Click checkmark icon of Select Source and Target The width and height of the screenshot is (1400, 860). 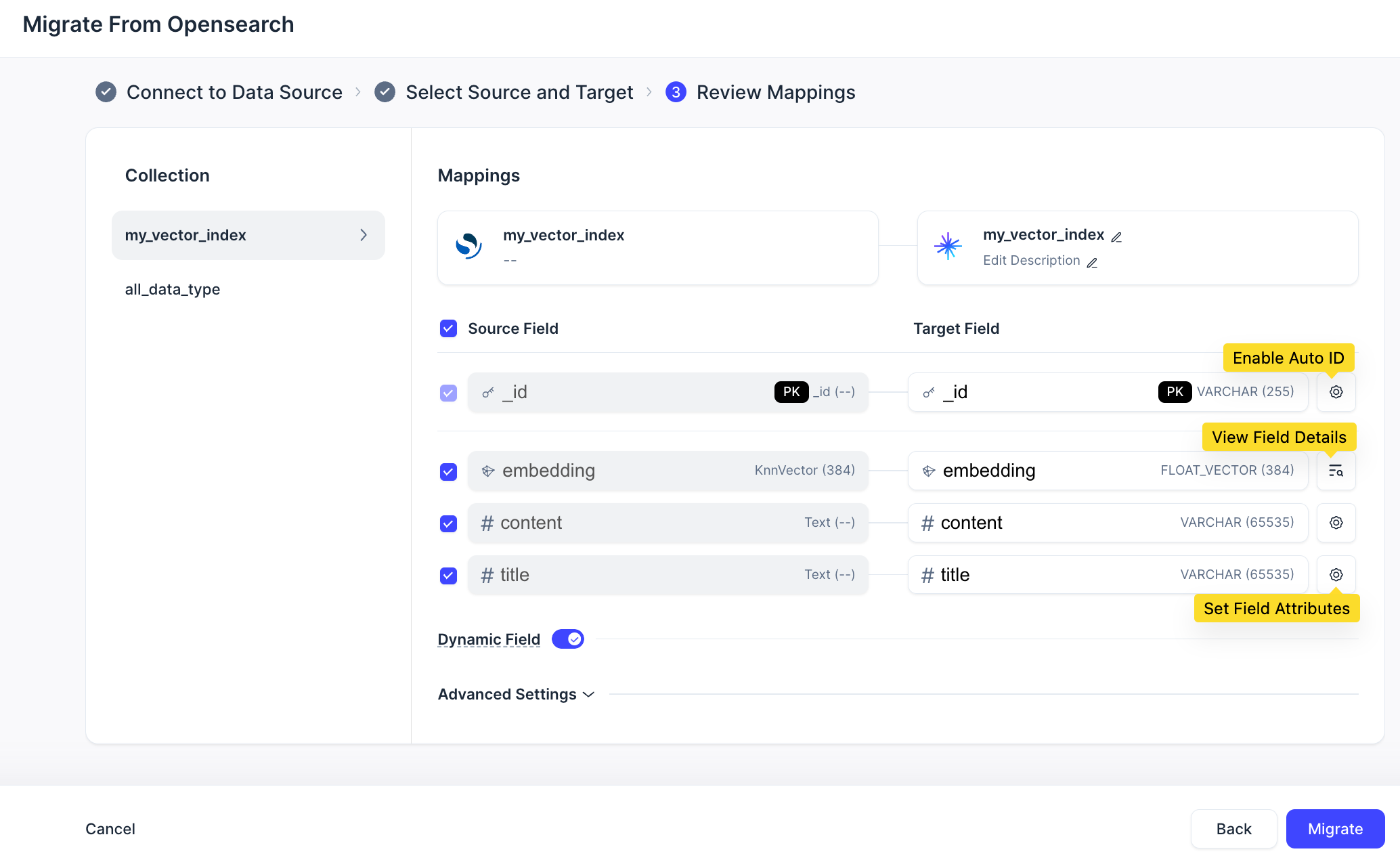pyautogui.click(x=385, y=91)
